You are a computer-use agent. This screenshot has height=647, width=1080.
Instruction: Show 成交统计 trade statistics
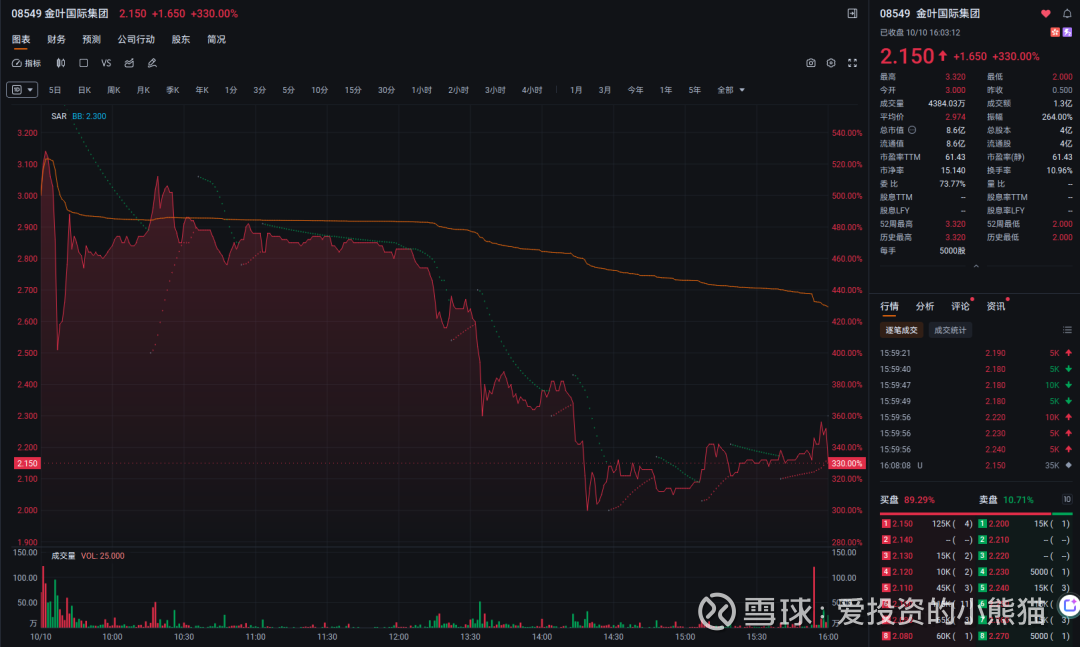pos(950,330)
